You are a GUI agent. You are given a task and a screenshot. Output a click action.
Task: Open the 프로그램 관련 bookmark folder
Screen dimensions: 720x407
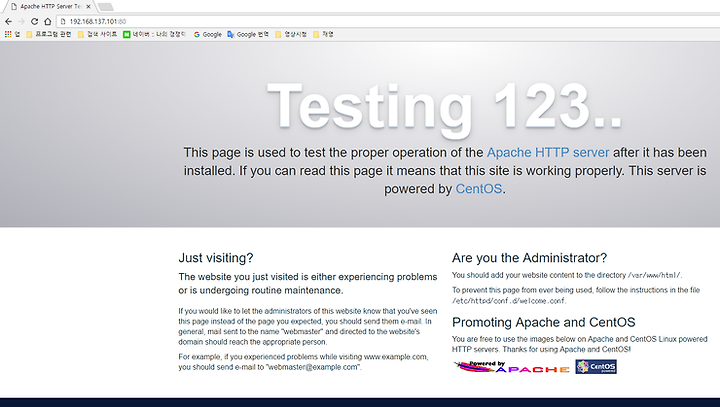49,34
